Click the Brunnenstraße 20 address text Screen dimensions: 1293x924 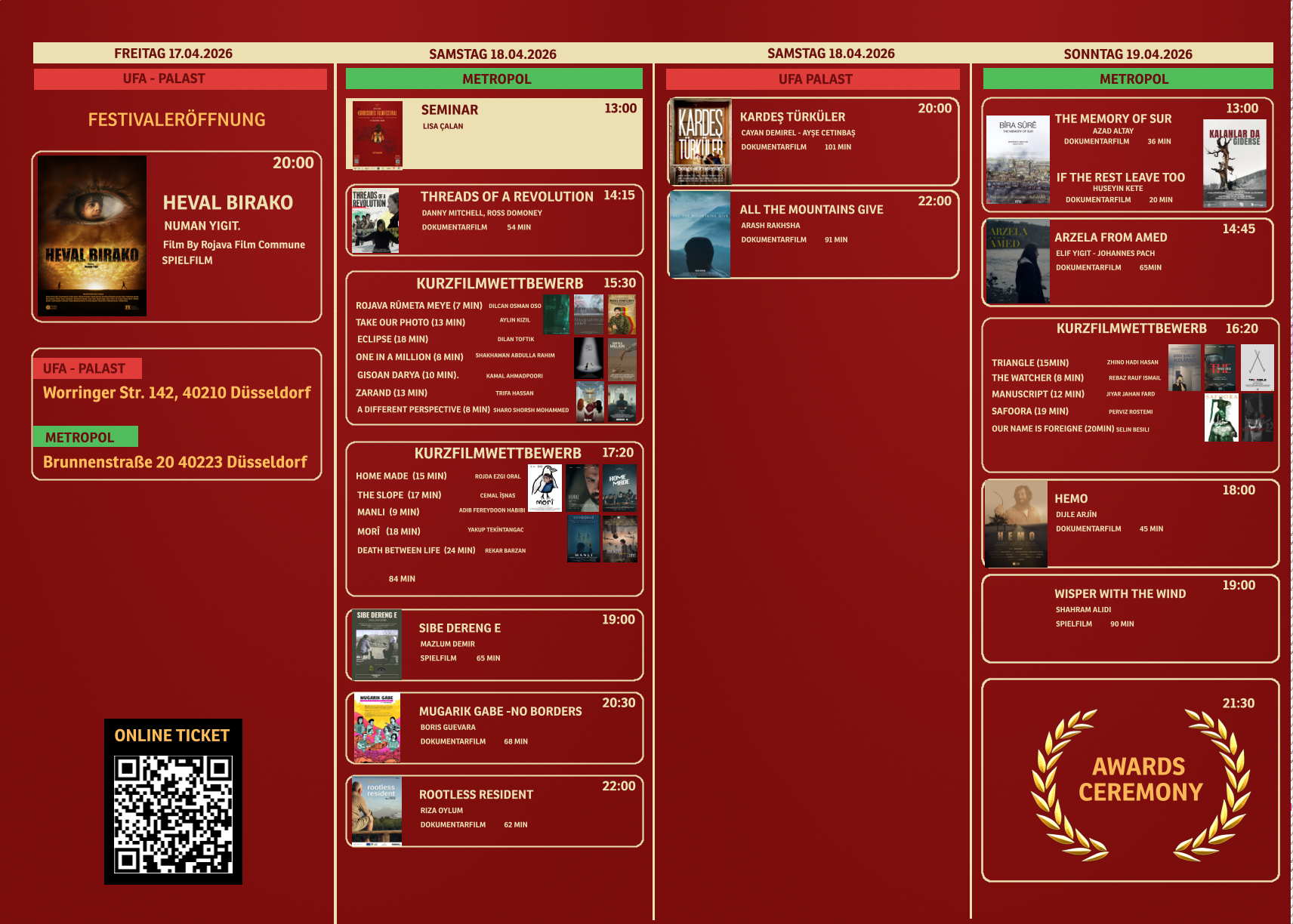click(x=175, y=462)
